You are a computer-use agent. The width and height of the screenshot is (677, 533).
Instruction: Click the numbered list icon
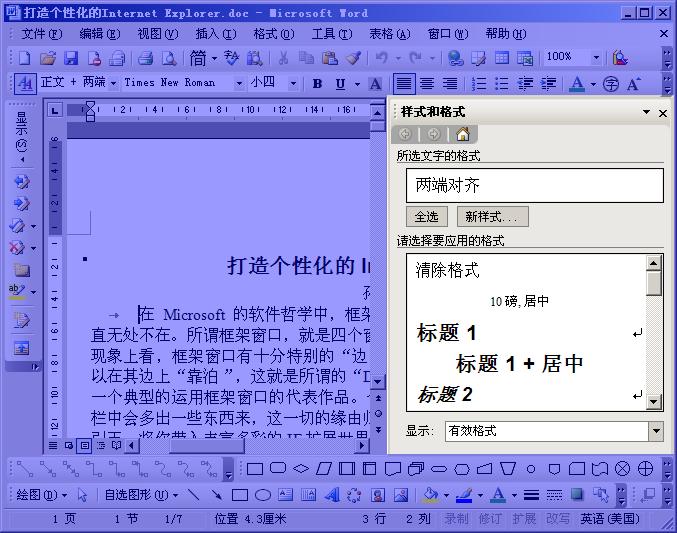click(x=479, y=84)
